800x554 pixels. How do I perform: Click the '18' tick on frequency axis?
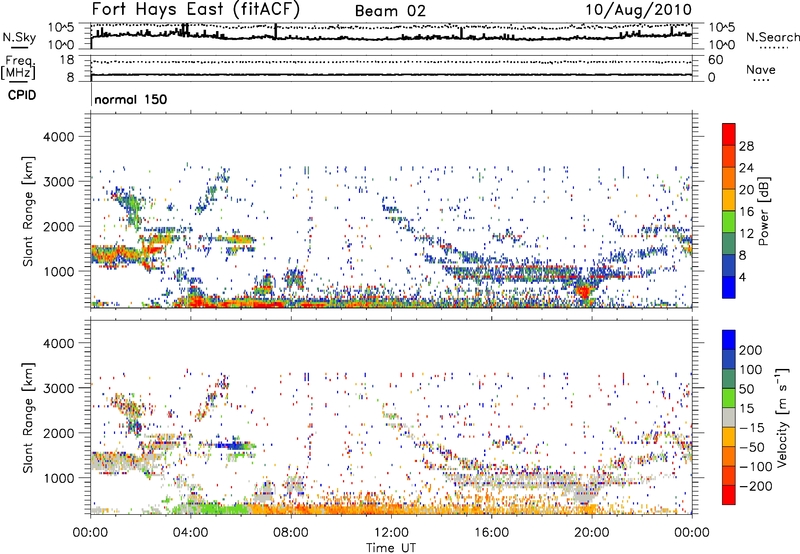[x=67, y=60]
